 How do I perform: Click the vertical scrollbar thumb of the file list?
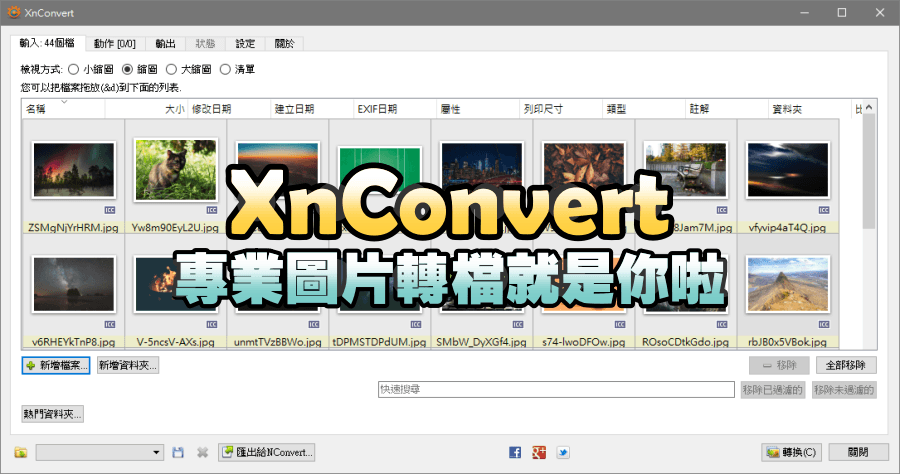pyautogui.click(x=869, y=170)
